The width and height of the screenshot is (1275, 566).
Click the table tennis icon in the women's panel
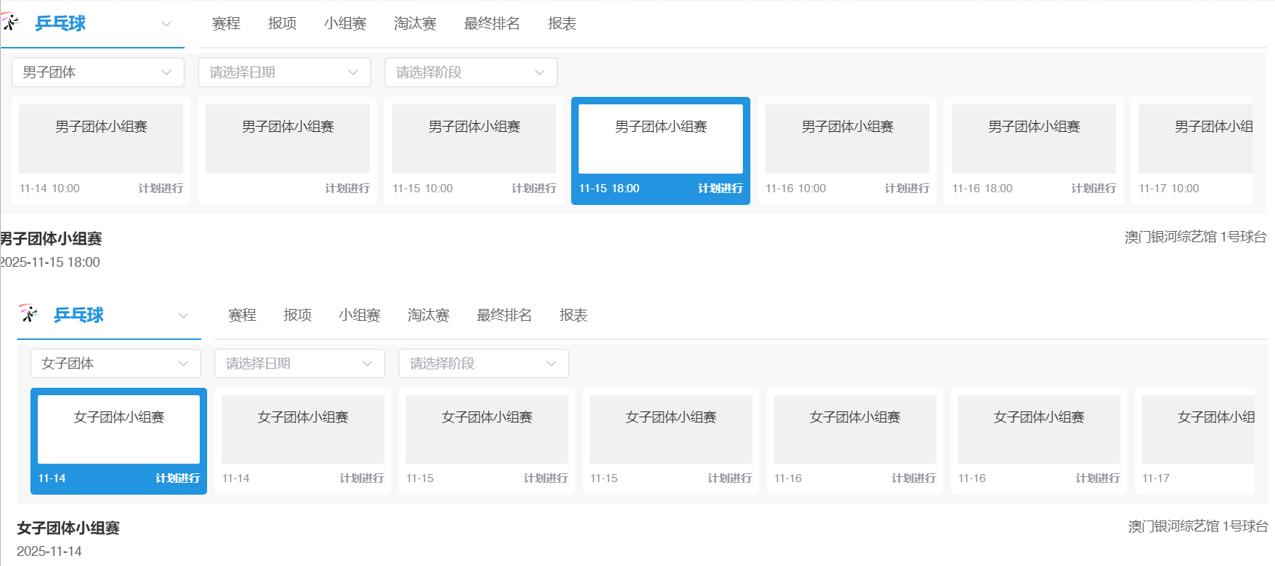pyautogui.click(x=28, y=314)
